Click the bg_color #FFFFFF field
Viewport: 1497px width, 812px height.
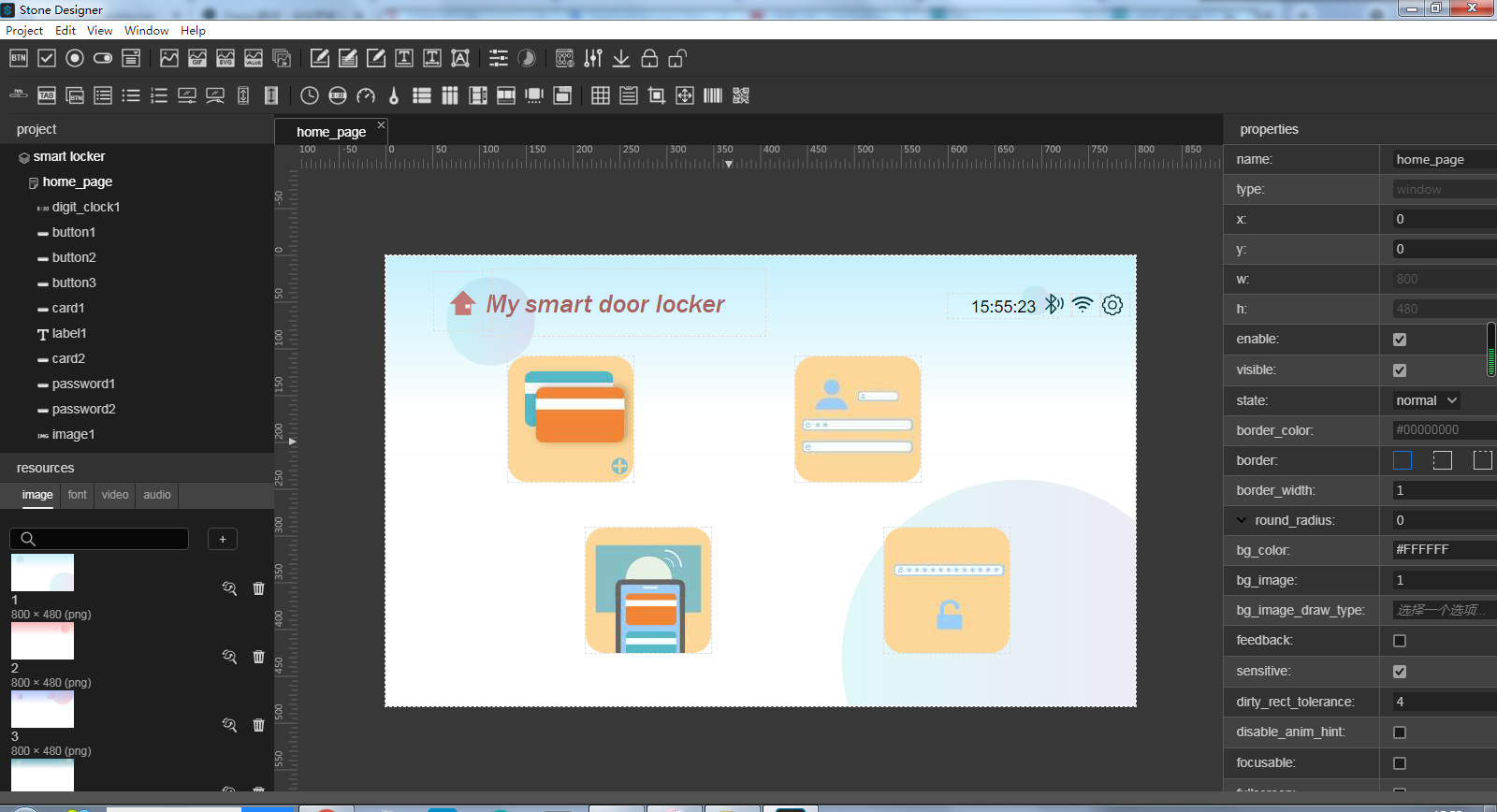(x=1441, y=550)
